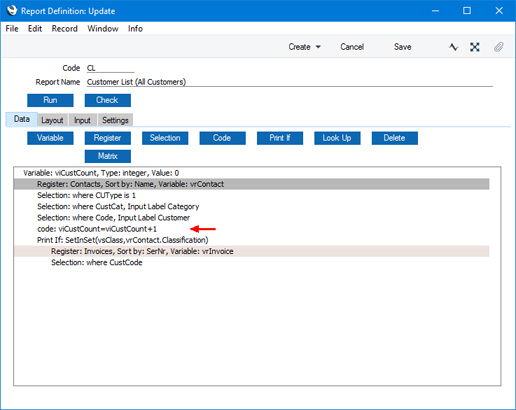Click the Check button
Screen dimensions: 516x410
(x=108, y=100)
